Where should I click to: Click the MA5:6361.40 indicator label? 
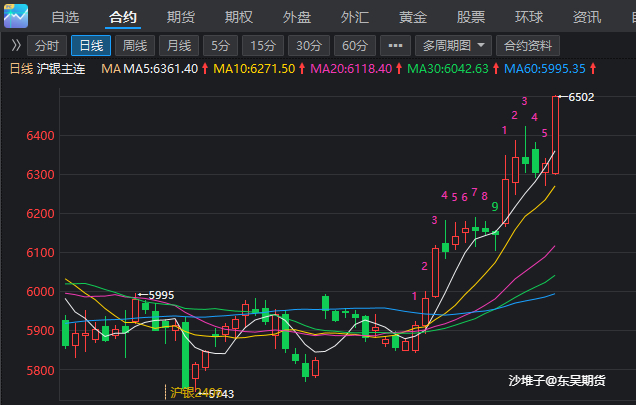(x=161, y=69)
